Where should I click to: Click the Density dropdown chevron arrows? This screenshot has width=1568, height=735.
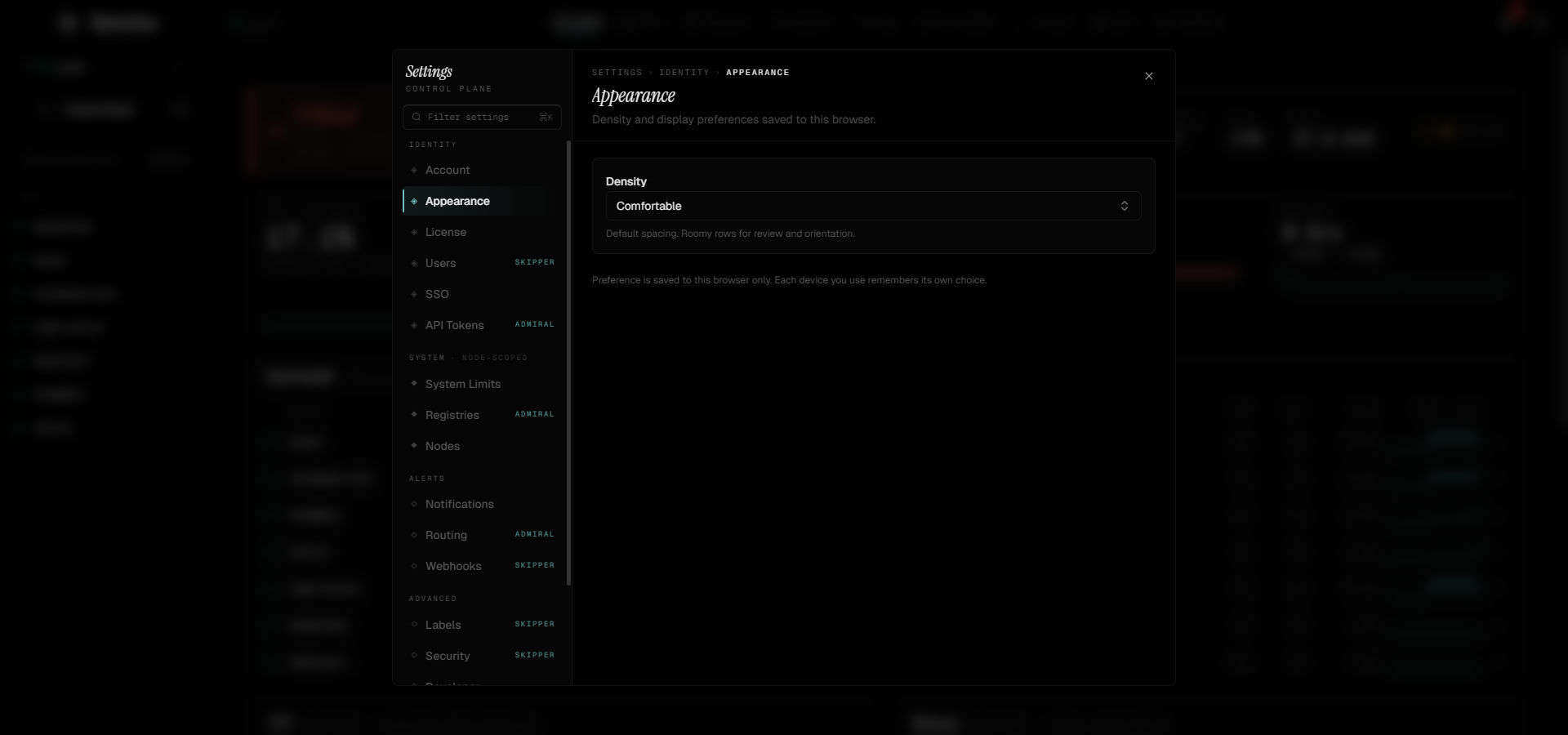(x=1125, y=206)
